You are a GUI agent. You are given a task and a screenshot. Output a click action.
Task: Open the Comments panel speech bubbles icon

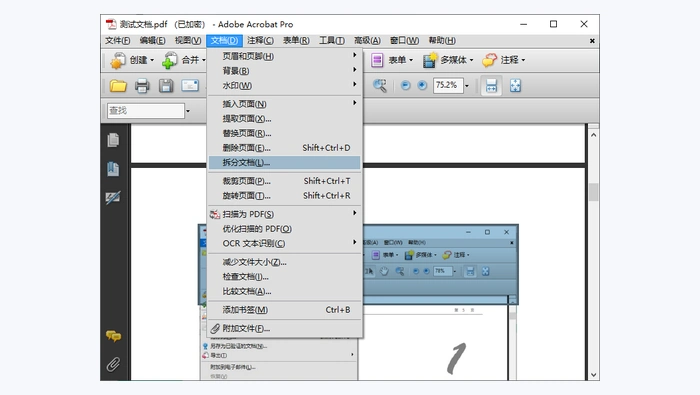pyautogui.click(x=113, y=336)
